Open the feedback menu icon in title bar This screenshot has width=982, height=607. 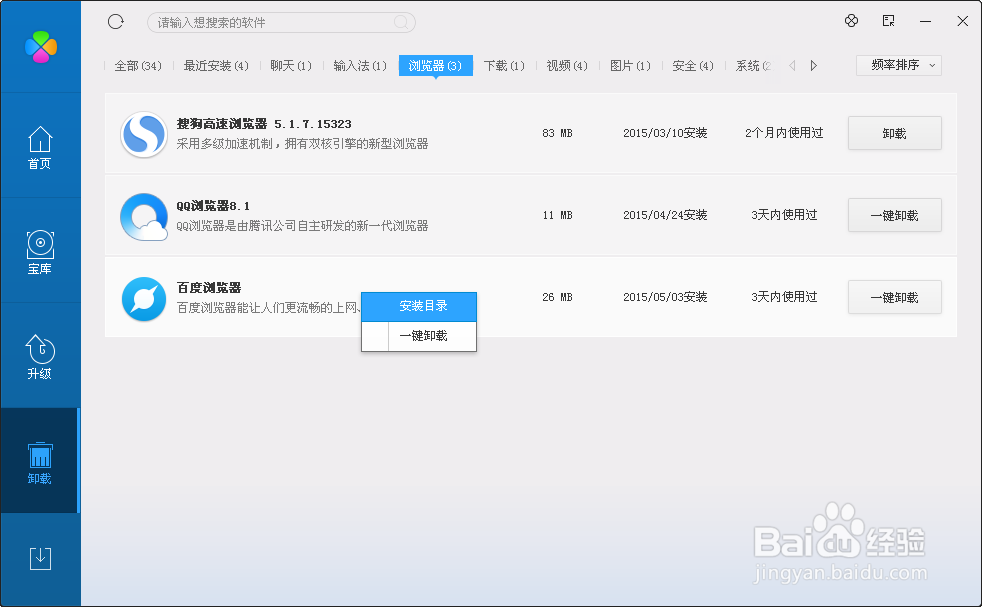pyautogui.click(x=888, y=21)
